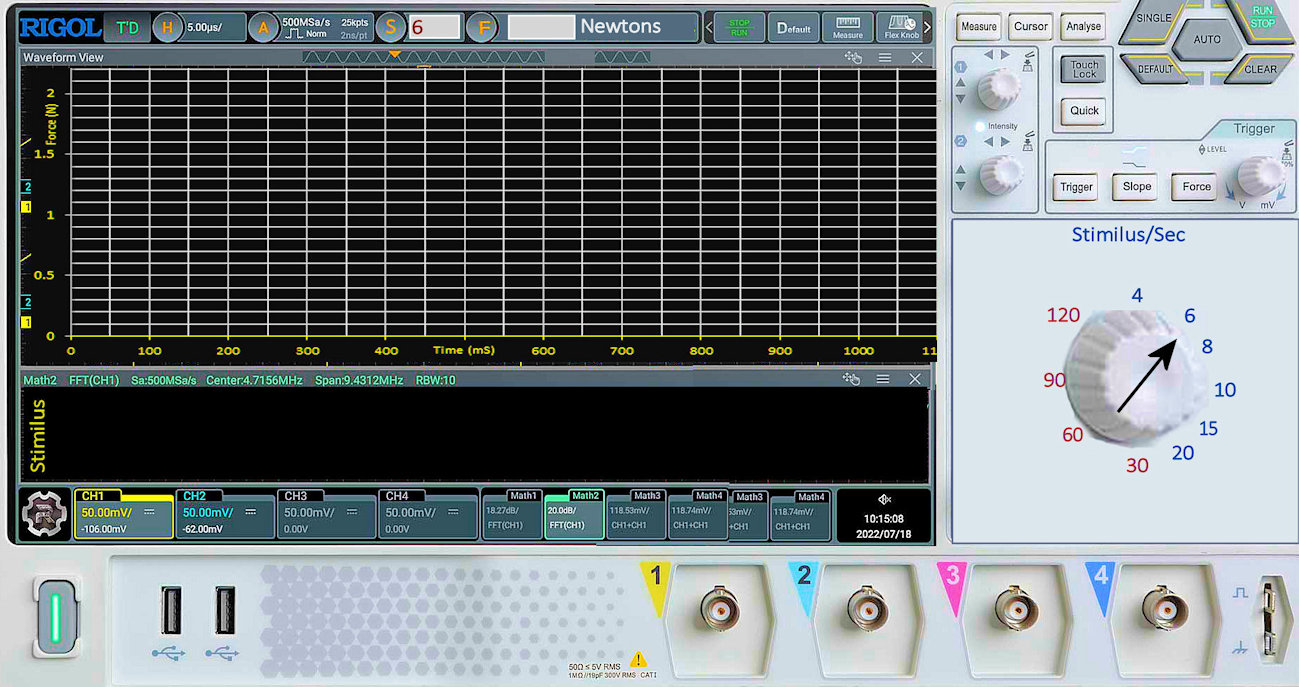Open the Math2 FFT panel hamburger menu
This screenshot has width=1299, height=687.
(883, 379)
